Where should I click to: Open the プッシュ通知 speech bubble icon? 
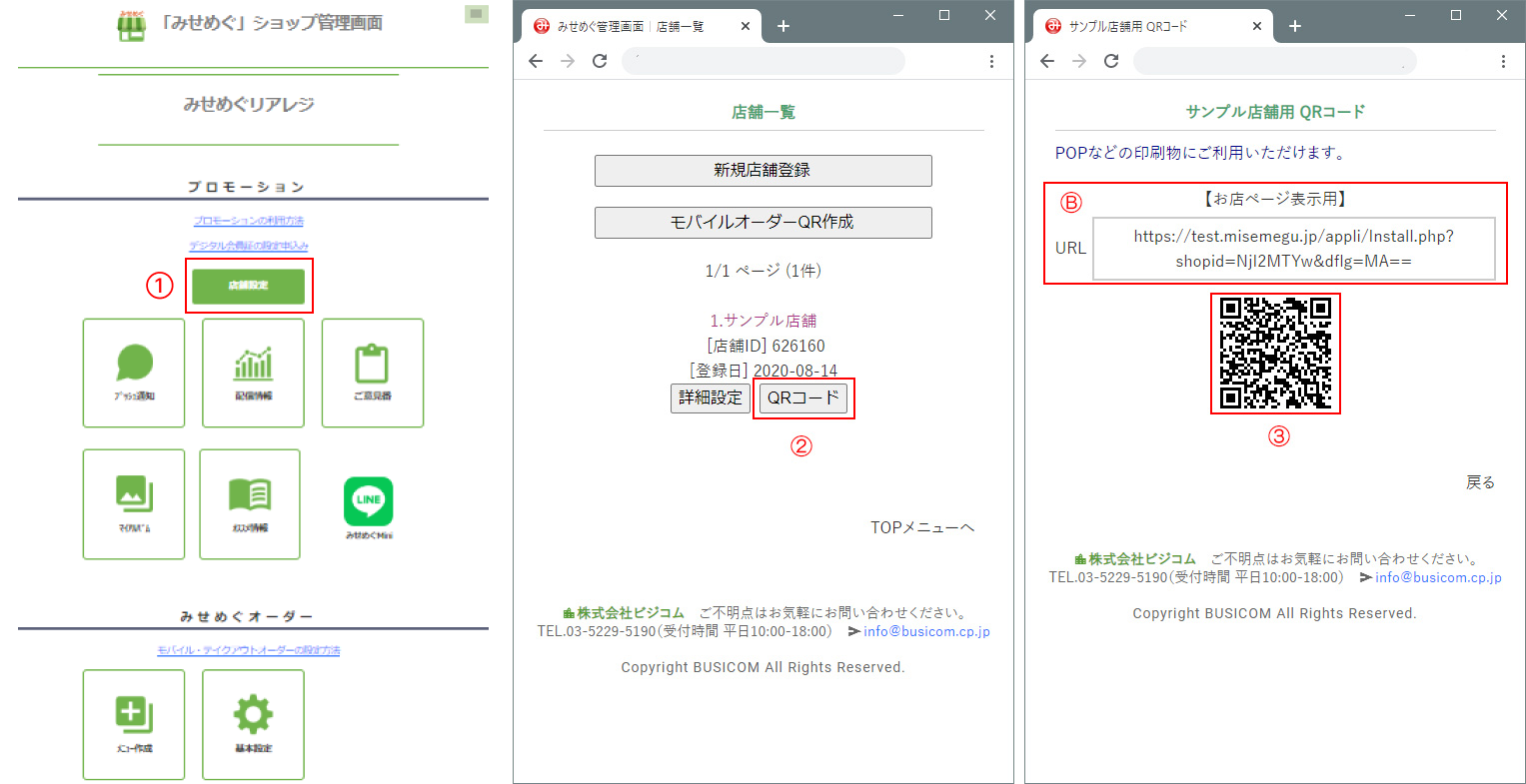click(x=134, y=373)
